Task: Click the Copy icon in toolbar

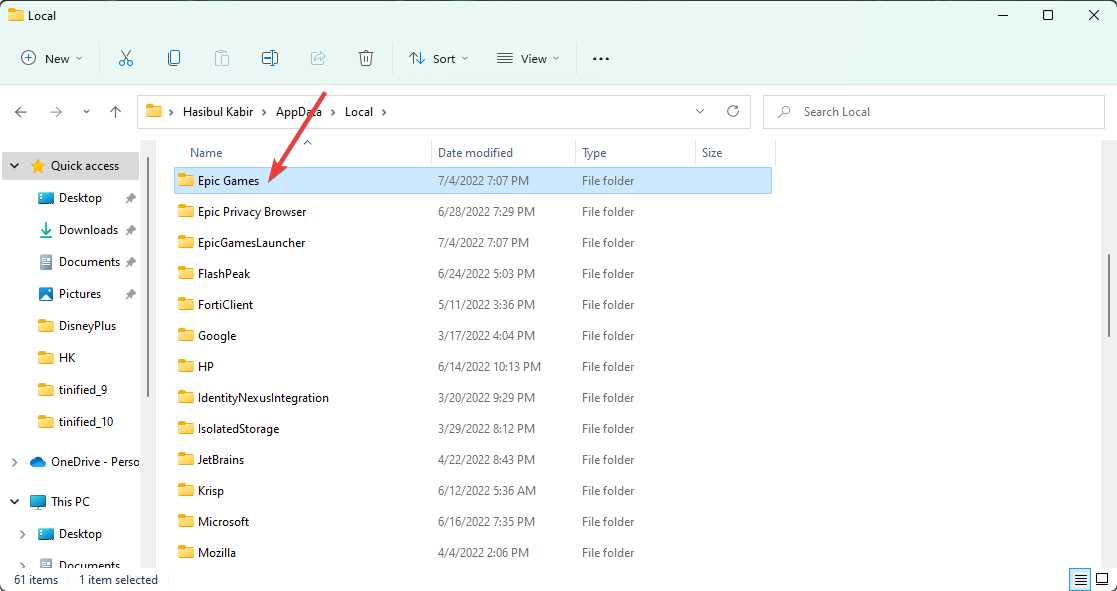Action: (x=174, y=58)
